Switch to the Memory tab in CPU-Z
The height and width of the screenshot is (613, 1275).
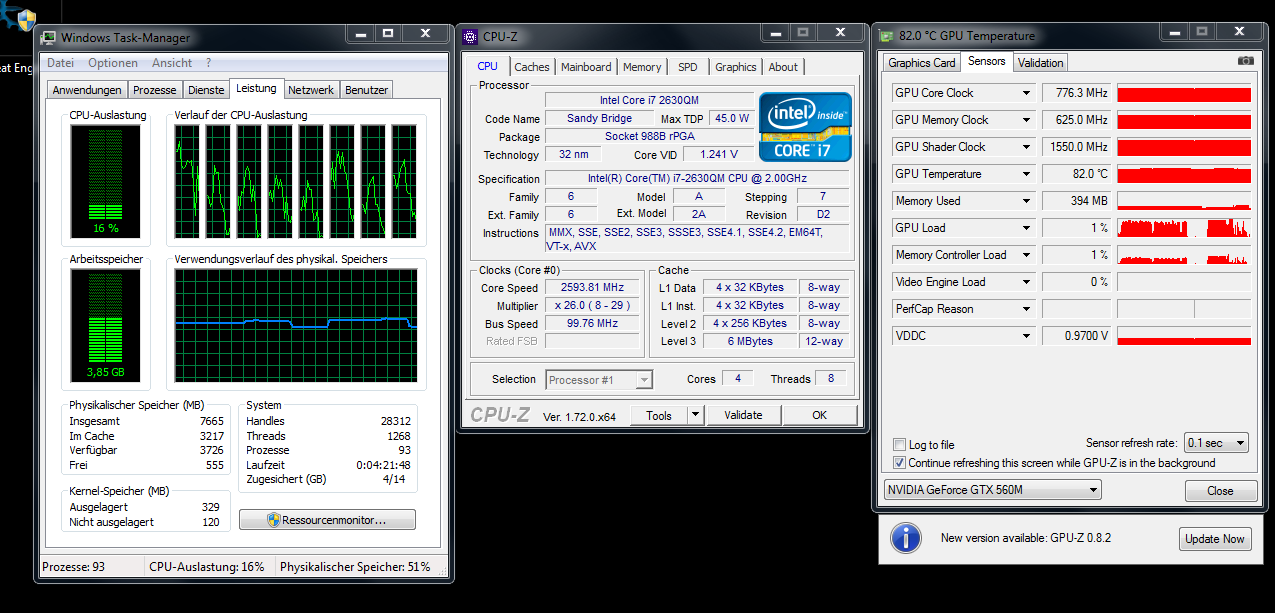tap(642, 67)
